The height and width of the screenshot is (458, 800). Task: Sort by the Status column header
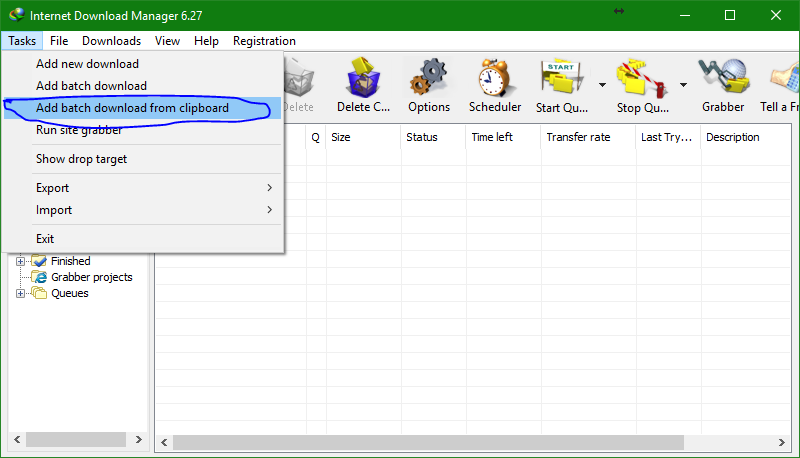click(433, 137)
